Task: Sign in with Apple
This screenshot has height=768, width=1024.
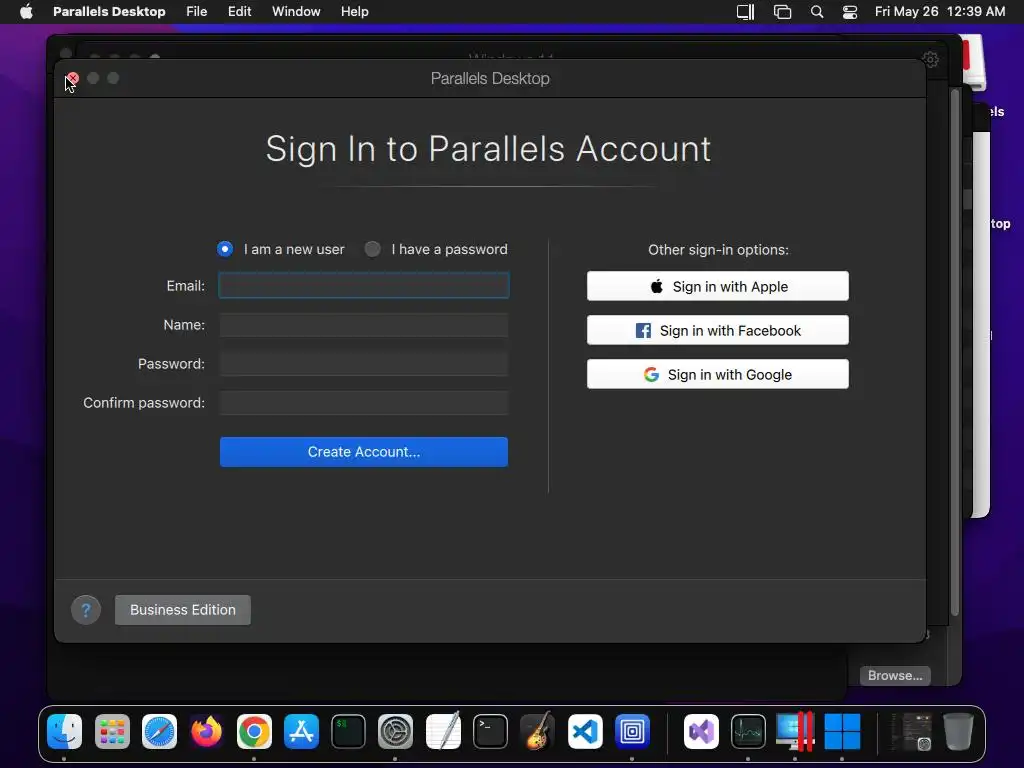Action: click(x=718, y=286)
